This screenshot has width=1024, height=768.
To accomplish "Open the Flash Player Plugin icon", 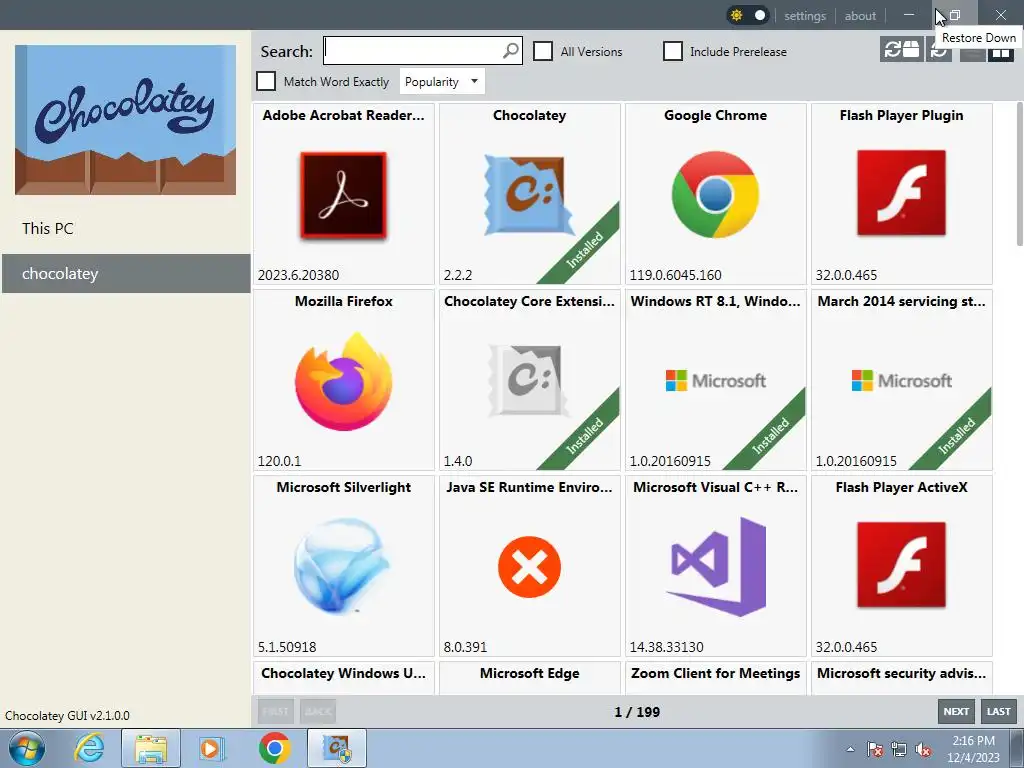I will point(901,193).
